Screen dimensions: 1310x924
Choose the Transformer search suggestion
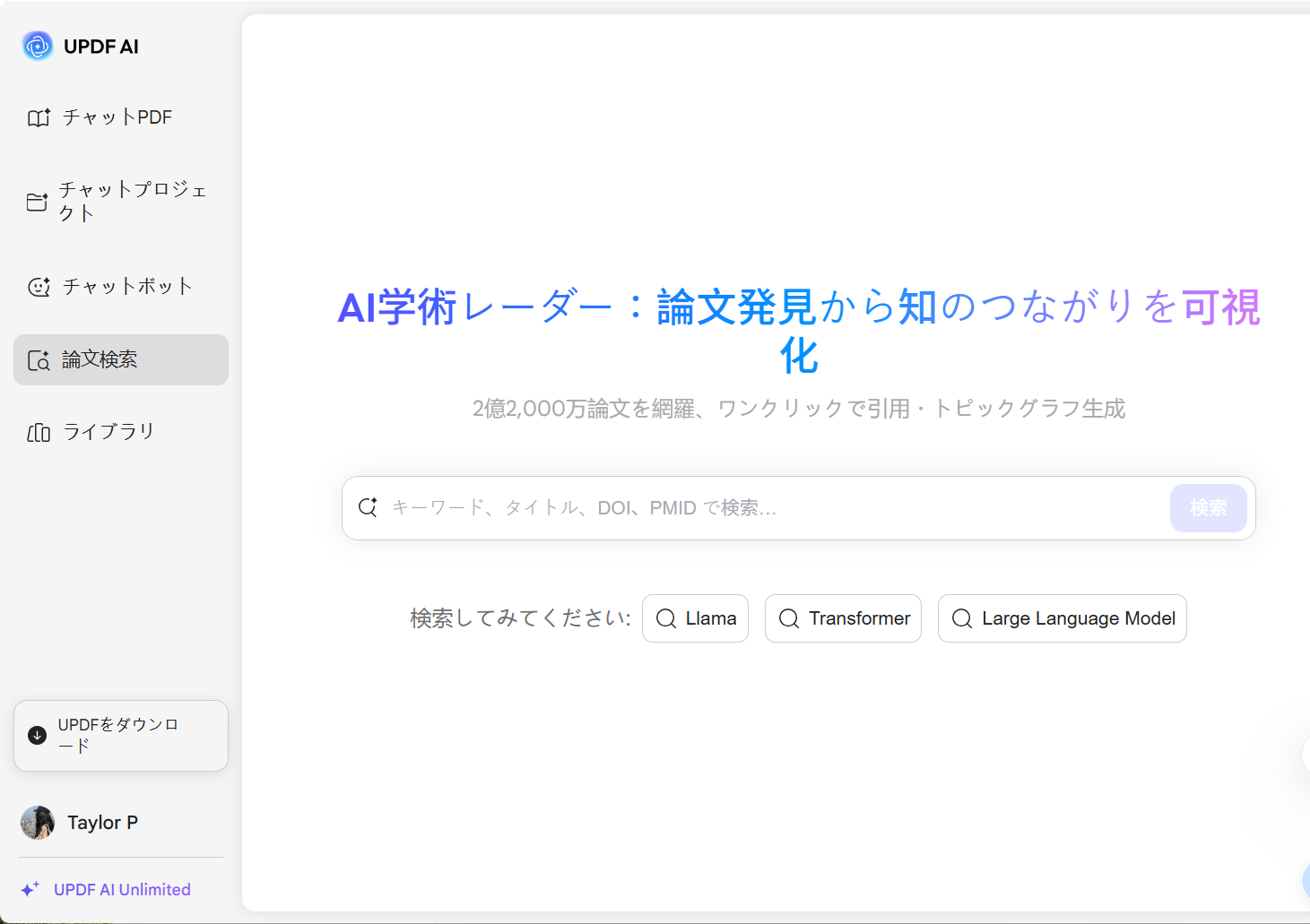point(843,618)
